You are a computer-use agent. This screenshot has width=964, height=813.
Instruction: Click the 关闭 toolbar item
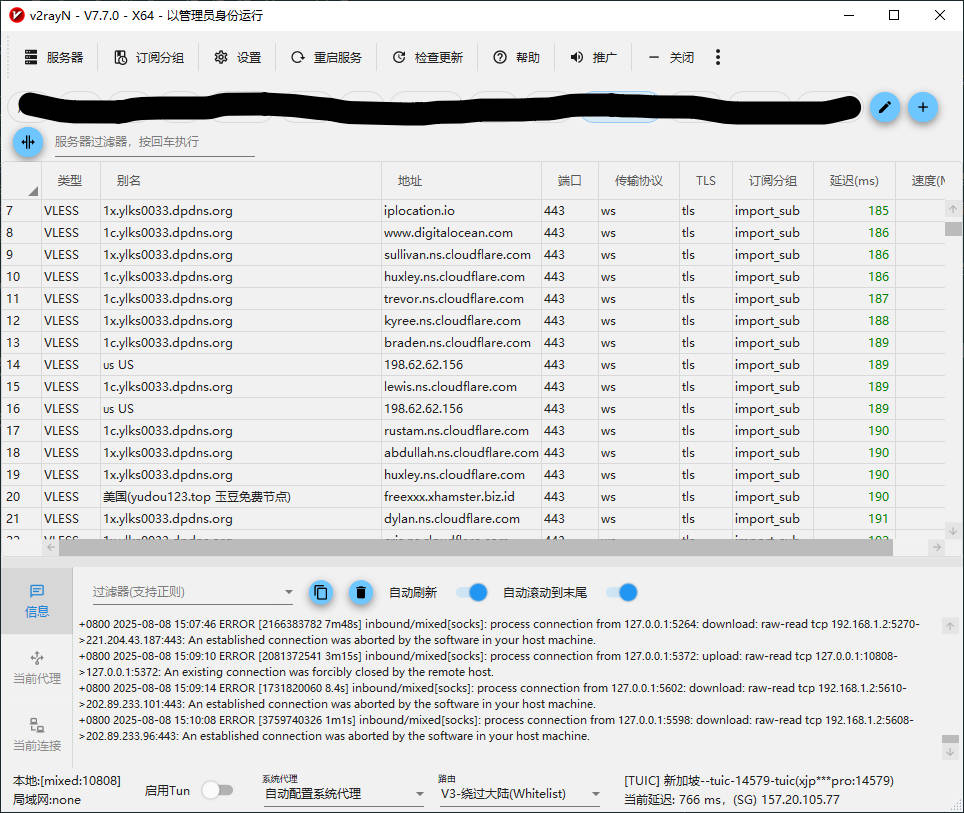[x=671, y=57]
